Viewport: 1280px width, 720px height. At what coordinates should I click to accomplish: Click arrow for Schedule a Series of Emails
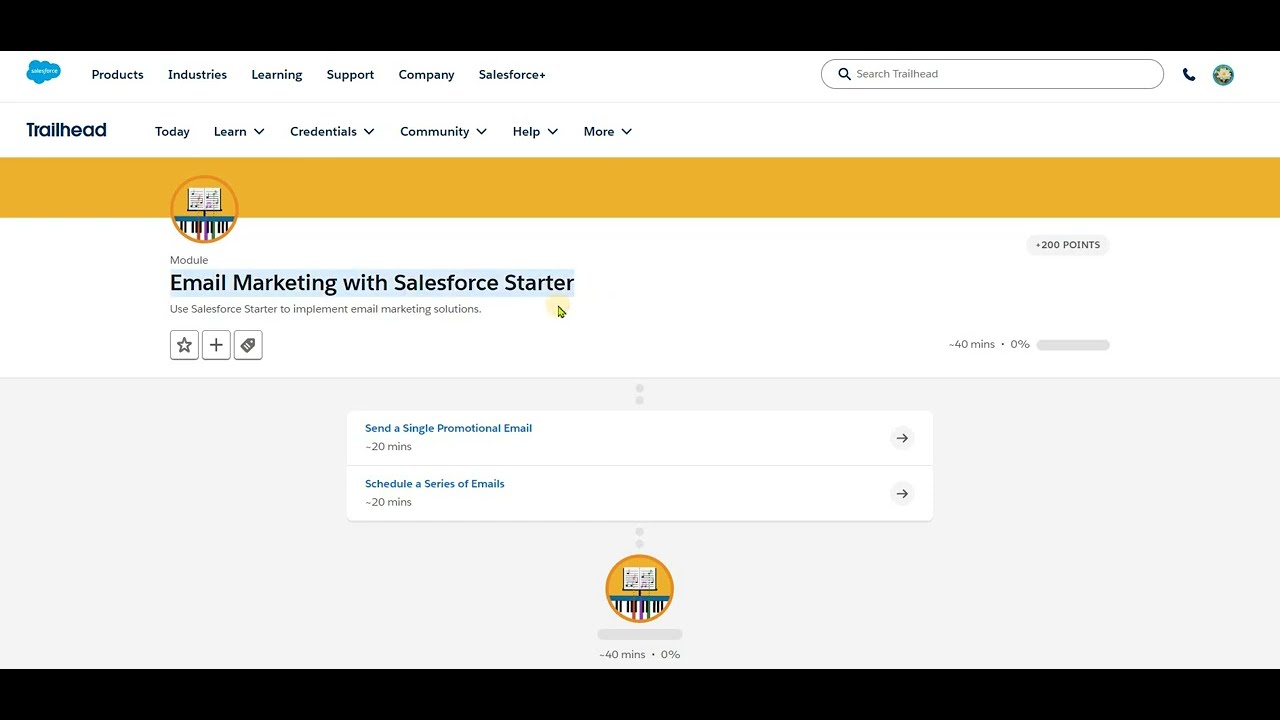902,493
